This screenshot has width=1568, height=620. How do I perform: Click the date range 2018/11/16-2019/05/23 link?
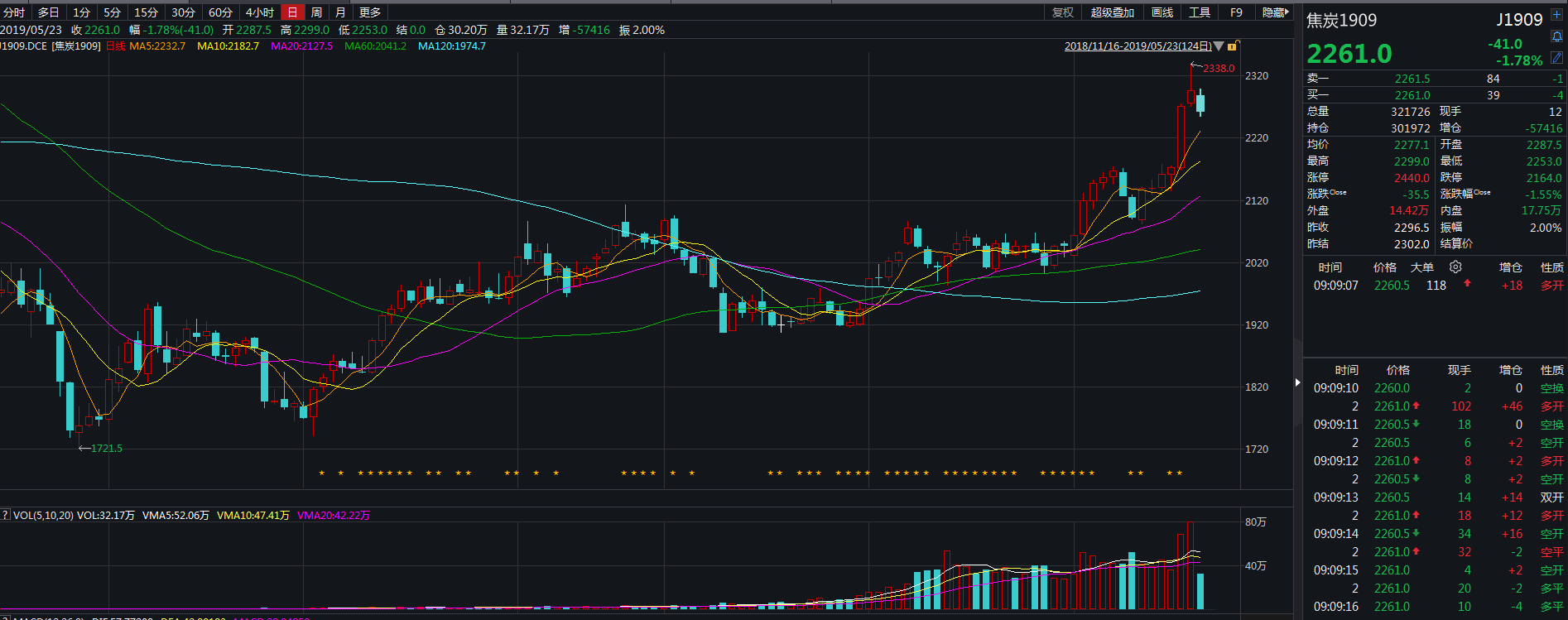[1138, 46]
